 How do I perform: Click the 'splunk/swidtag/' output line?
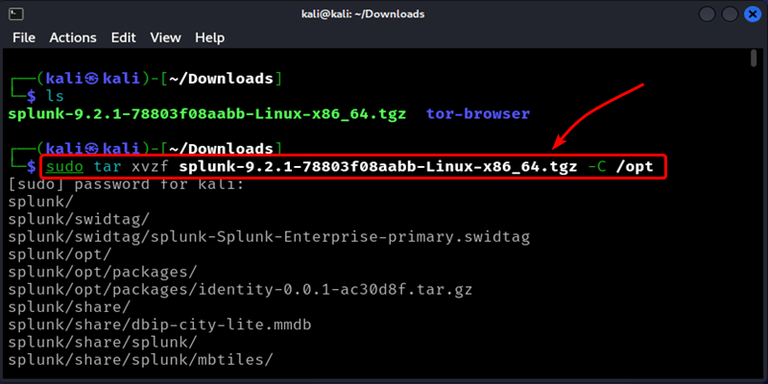(x=79, y=219)
